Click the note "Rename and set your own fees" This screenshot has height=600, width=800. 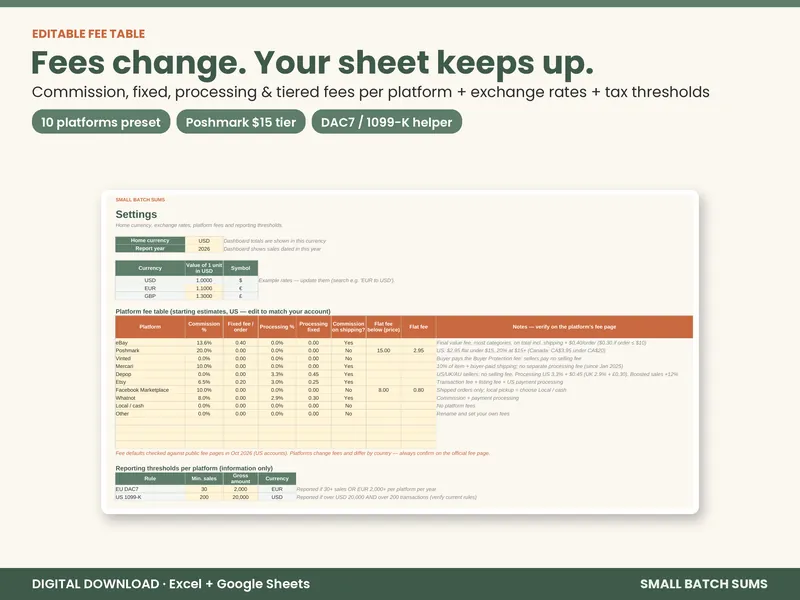[x=473, y=414]
